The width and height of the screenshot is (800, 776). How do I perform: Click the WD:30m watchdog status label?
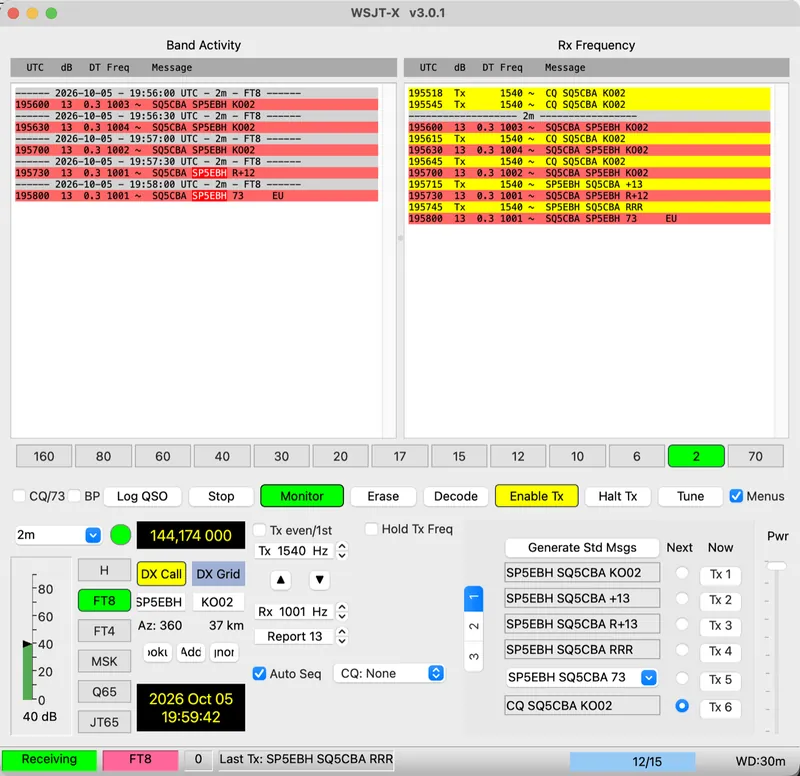[760, 761]
